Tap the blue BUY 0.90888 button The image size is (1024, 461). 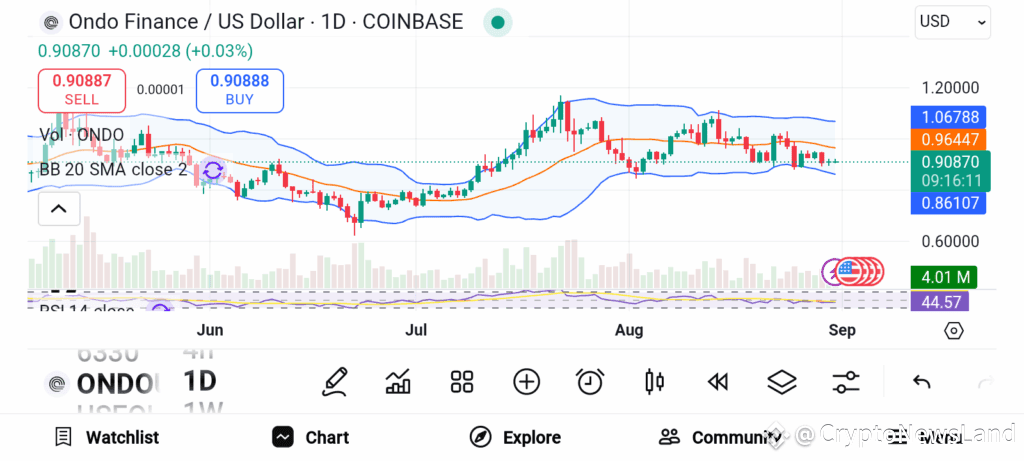[240, 90]
